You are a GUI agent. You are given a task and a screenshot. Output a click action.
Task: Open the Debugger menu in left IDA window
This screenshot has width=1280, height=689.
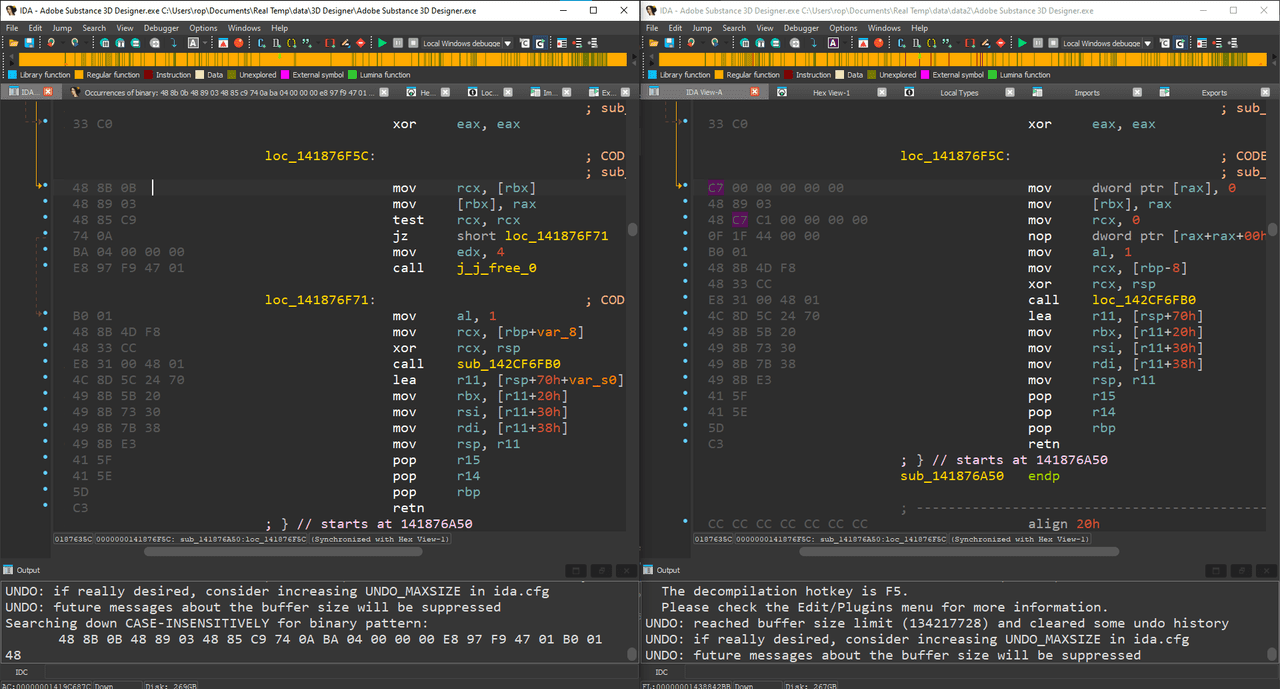click(x=161, y=28)
